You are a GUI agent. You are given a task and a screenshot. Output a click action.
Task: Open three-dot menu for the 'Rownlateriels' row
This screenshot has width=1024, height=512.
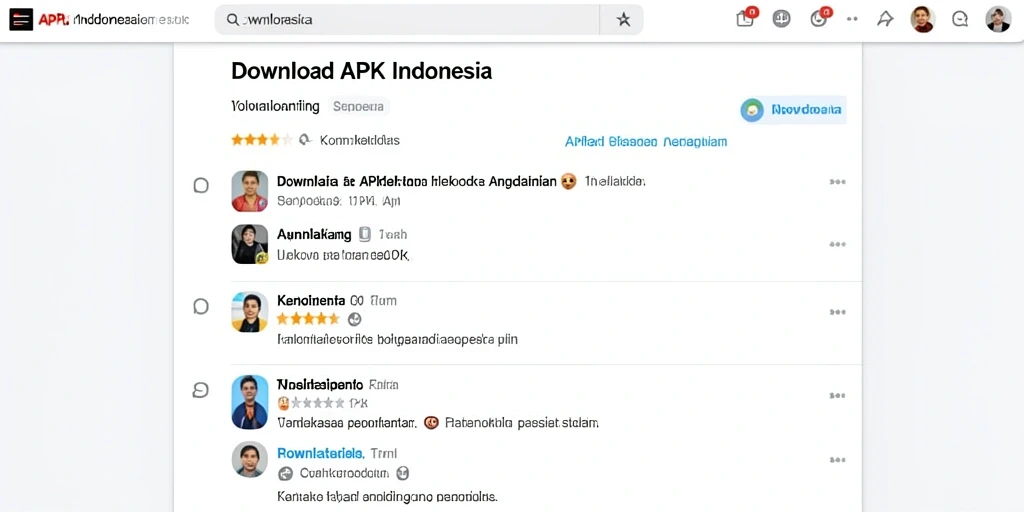point(837,460)
